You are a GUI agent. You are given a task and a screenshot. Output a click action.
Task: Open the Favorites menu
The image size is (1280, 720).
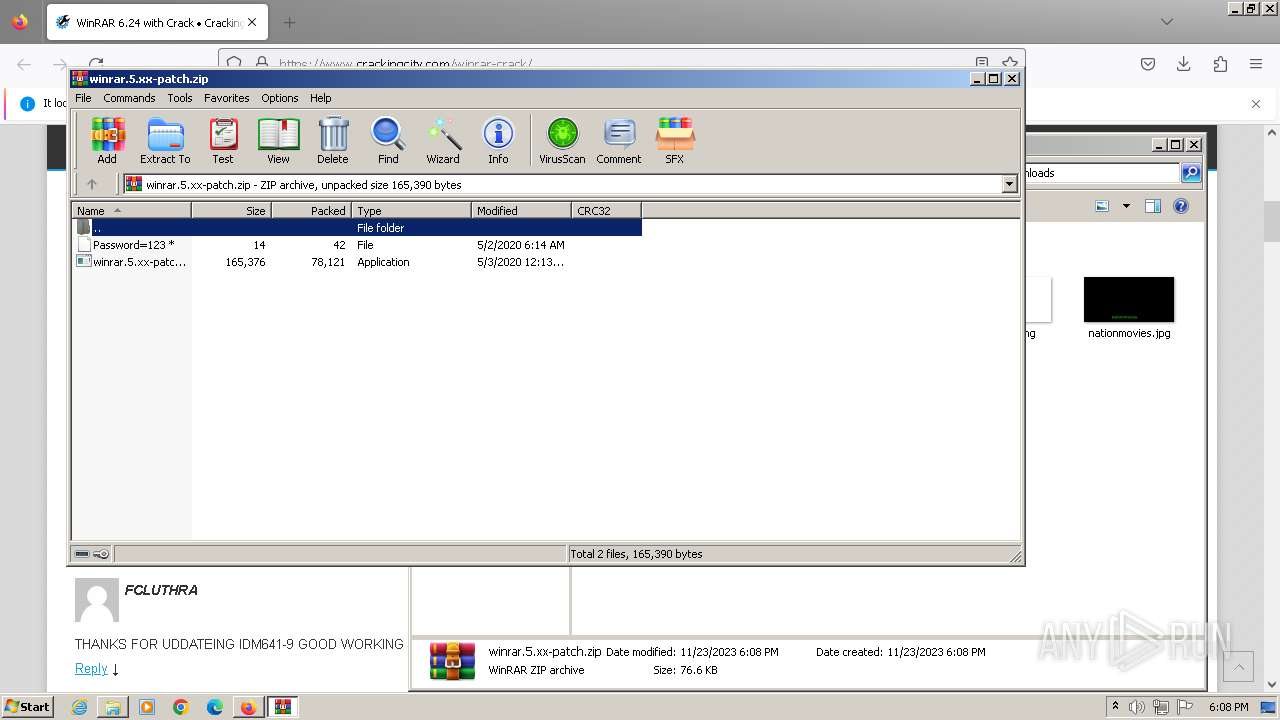(x=227, y=98)
